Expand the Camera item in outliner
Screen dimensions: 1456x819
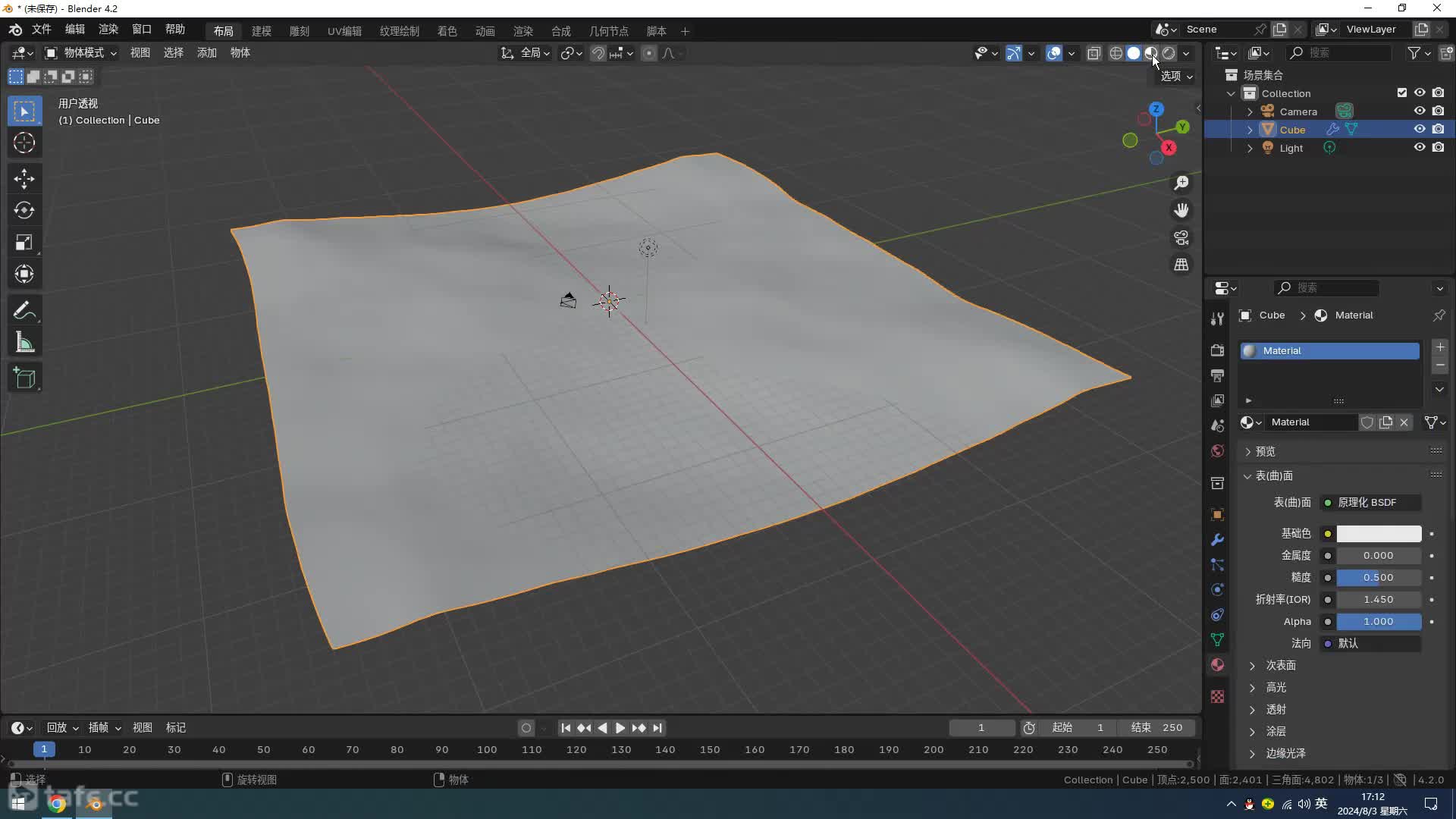(1250, 111)
